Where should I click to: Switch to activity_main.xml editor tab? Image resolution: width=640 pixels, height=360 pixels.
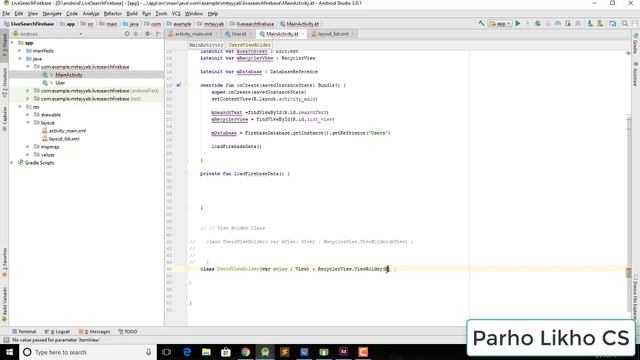(x=193, y=34)
